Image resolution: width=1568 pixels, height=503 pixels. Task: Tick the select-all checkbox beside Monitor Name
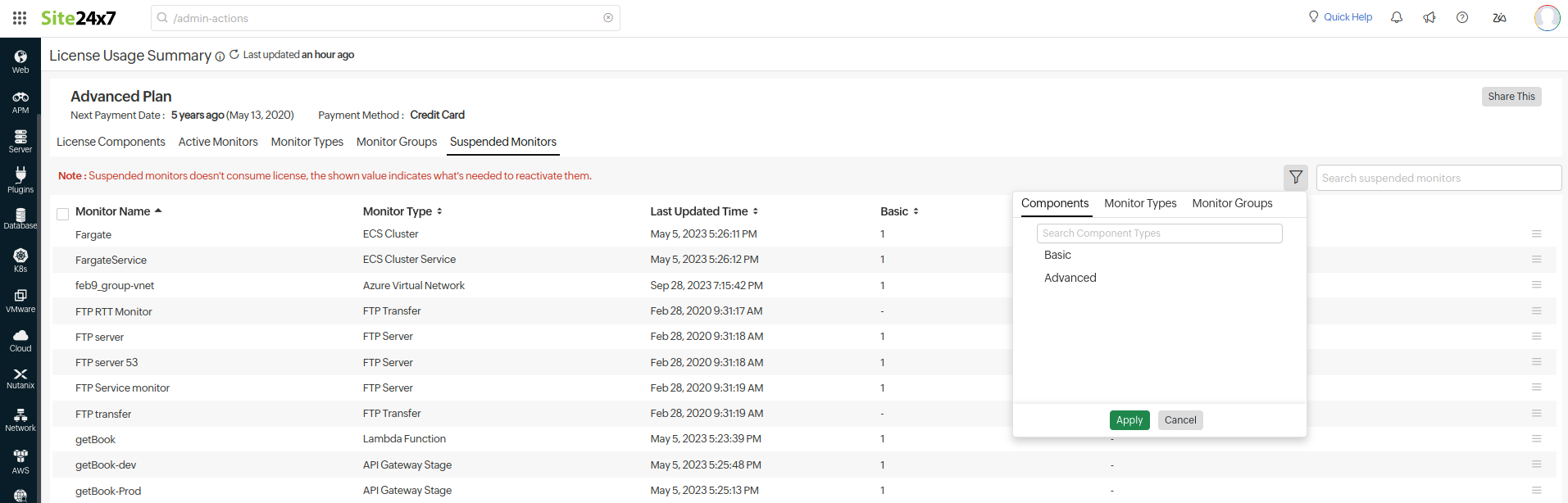(62, 214)
